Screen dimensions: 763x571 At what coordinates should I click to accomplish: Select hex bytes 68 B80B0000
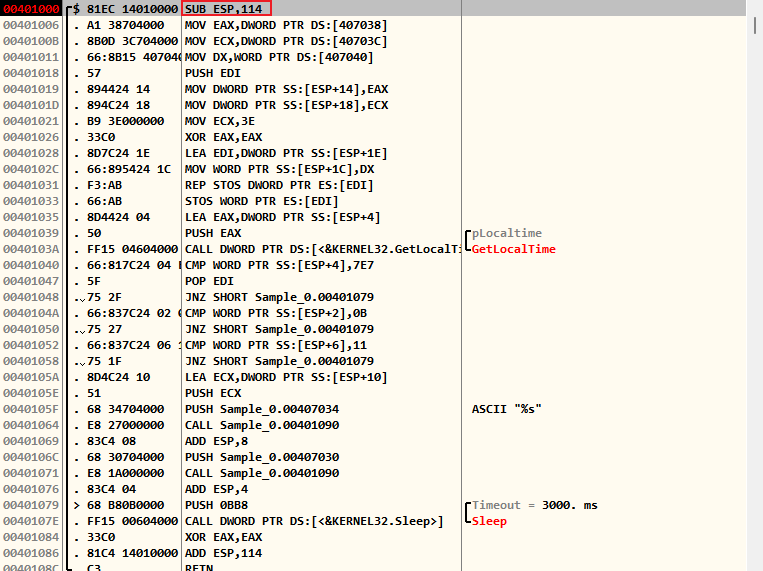[x=126, y=505]
